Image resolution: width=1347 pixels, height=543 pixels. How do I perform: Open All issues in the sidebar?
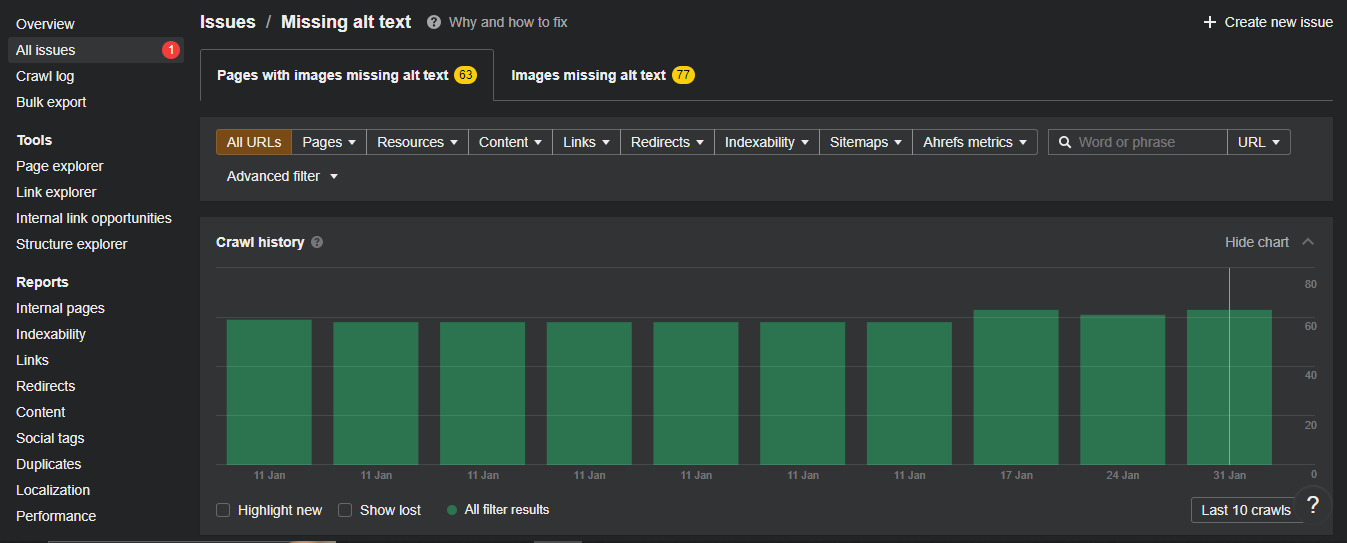pyautogui.click(x=96, y=50)
